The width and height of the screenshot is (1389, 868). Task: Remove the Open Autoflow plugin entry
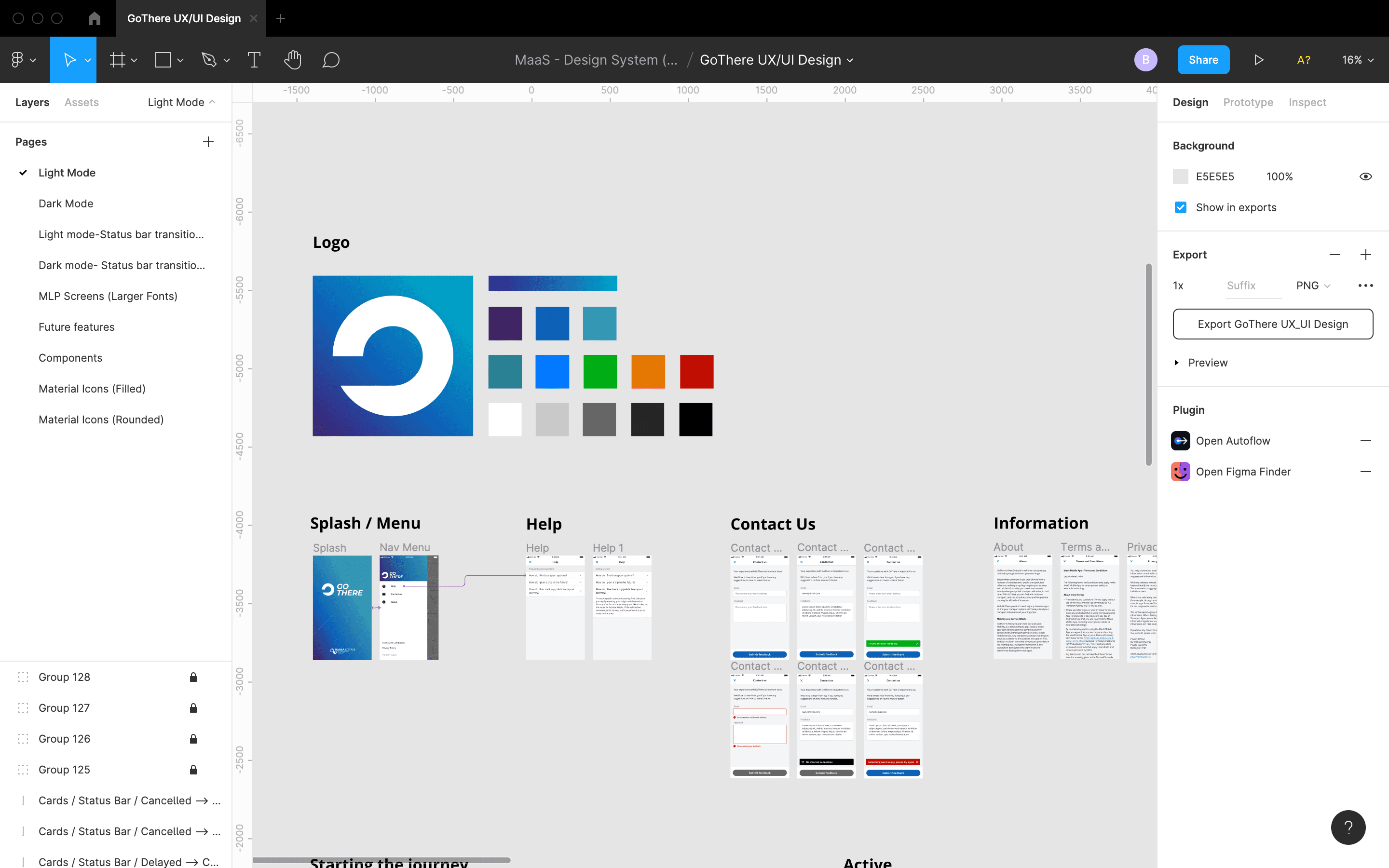click(x=1365, y=441)
